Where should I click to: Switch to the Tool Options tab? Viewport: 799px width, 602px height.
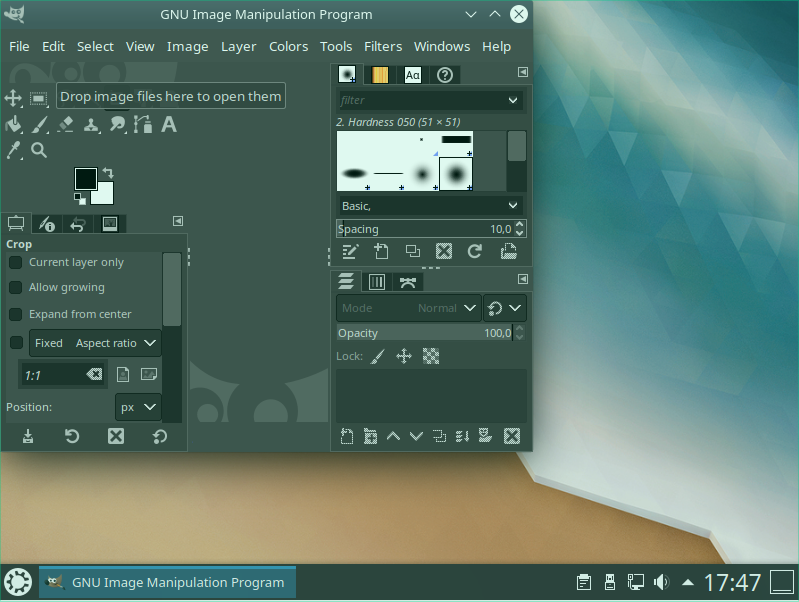click(x=16, y=224)
